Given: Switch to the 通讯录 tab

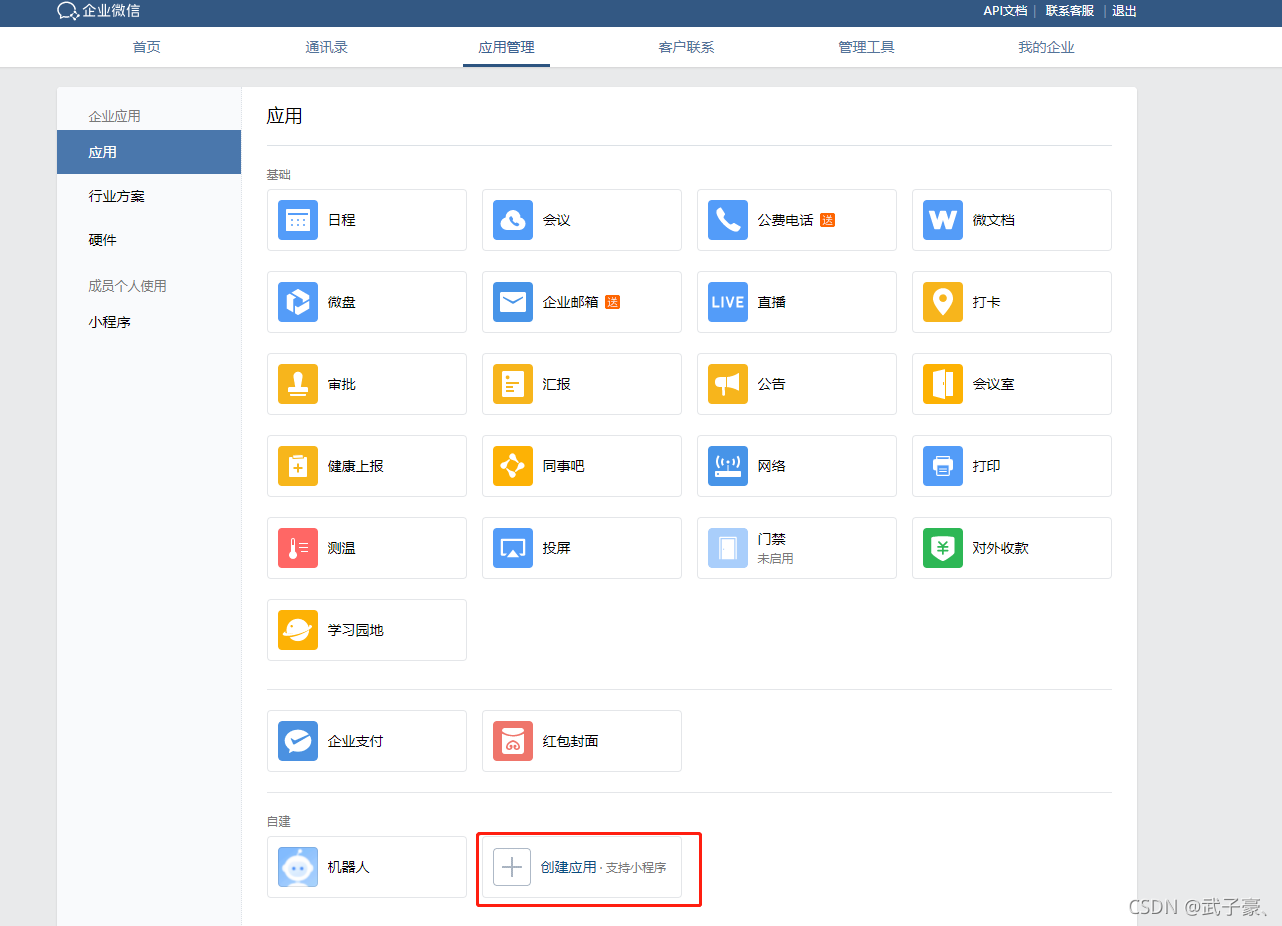Looking at the screenshot, I should tap(327, 47).
